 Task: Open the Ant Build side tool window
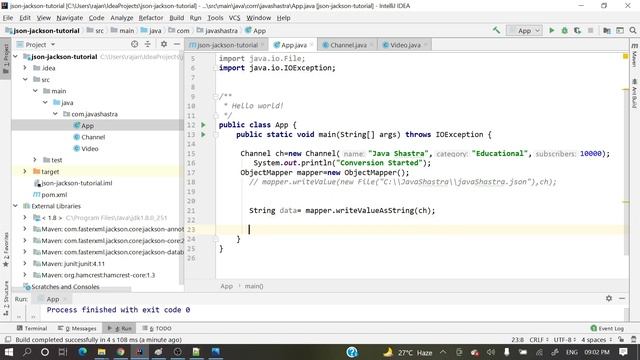coord(634,94)
